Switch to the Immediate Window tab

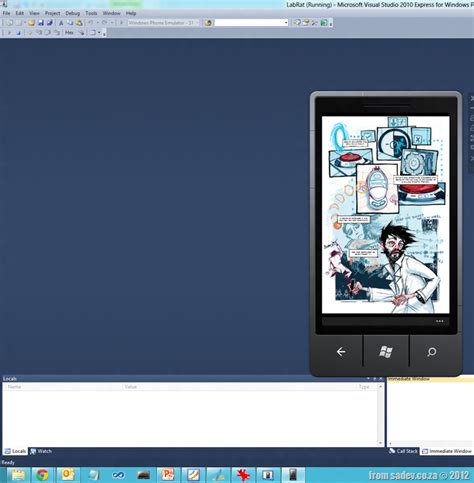point(447,451)
